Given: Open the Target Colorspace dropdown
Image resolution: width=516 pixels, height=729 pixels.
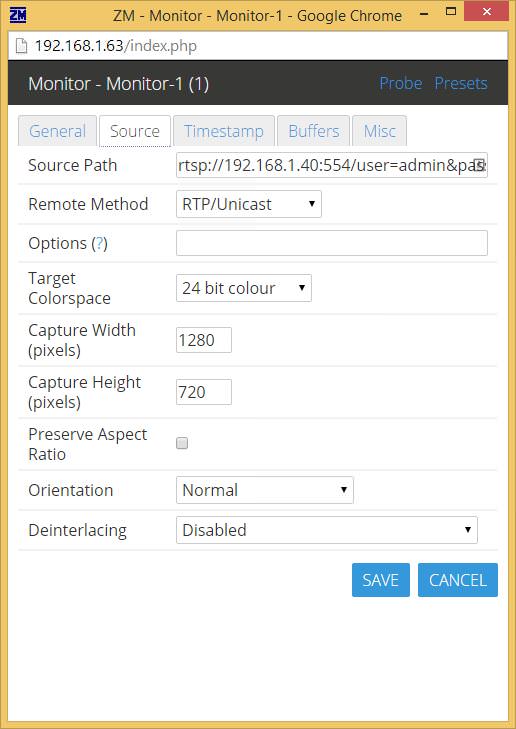Looking at the screenshot, I should tap(244, 288).
